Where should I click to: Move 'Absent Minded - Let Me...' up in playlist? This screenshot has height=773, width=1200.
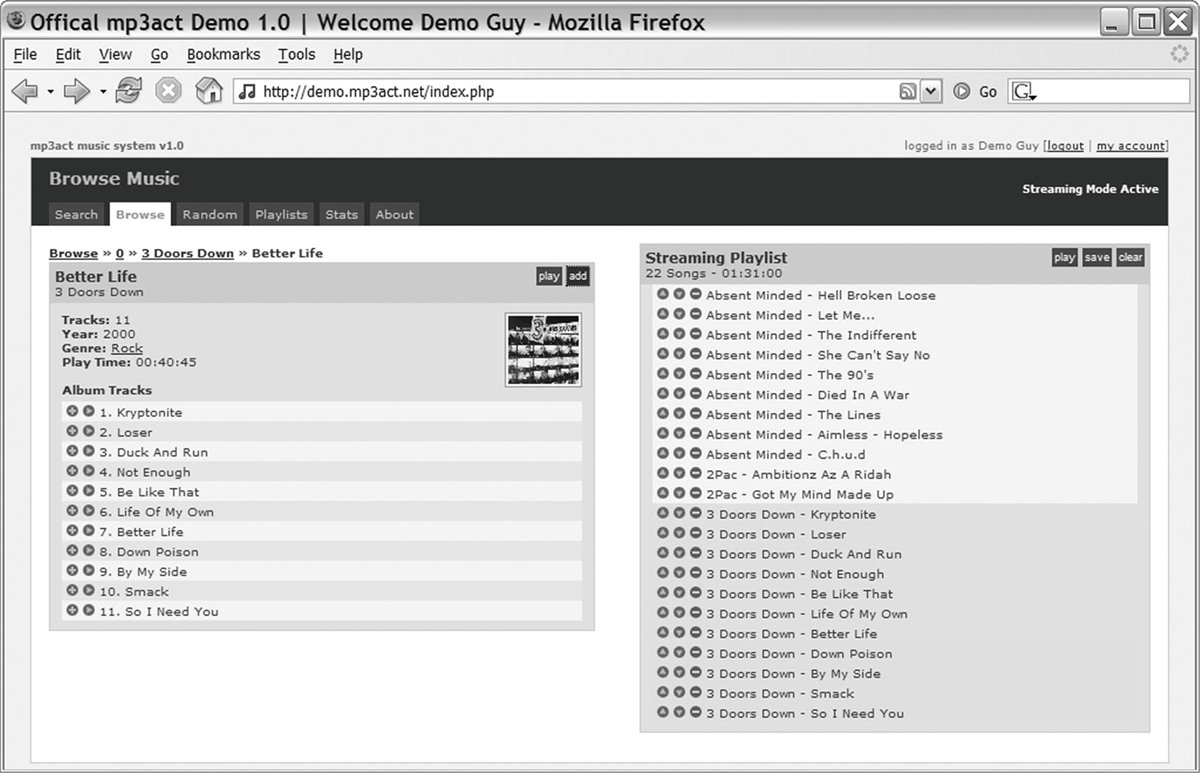[662, 314]
